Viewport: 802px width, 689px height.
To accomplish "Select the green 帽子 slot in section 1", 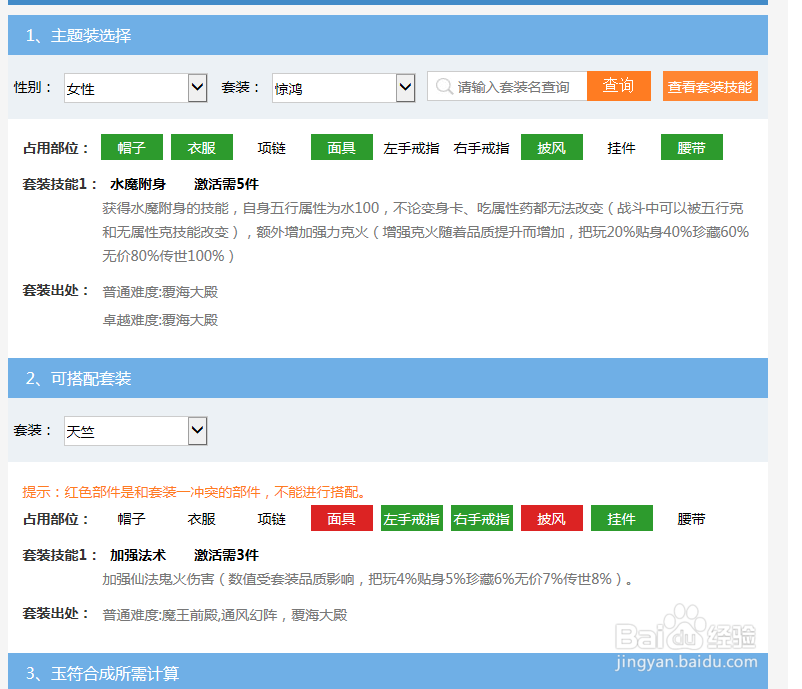I will point(132,147).
